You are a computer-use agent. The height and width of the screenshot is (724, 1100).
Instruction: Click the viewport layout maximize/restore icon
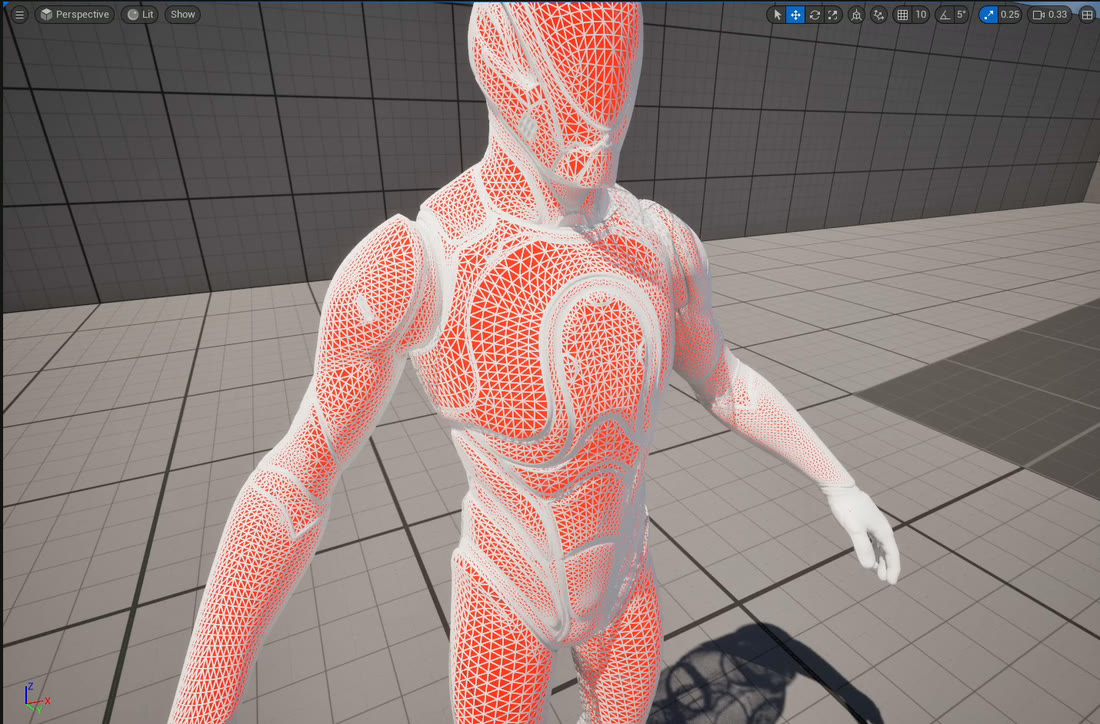coord(1087,14)
